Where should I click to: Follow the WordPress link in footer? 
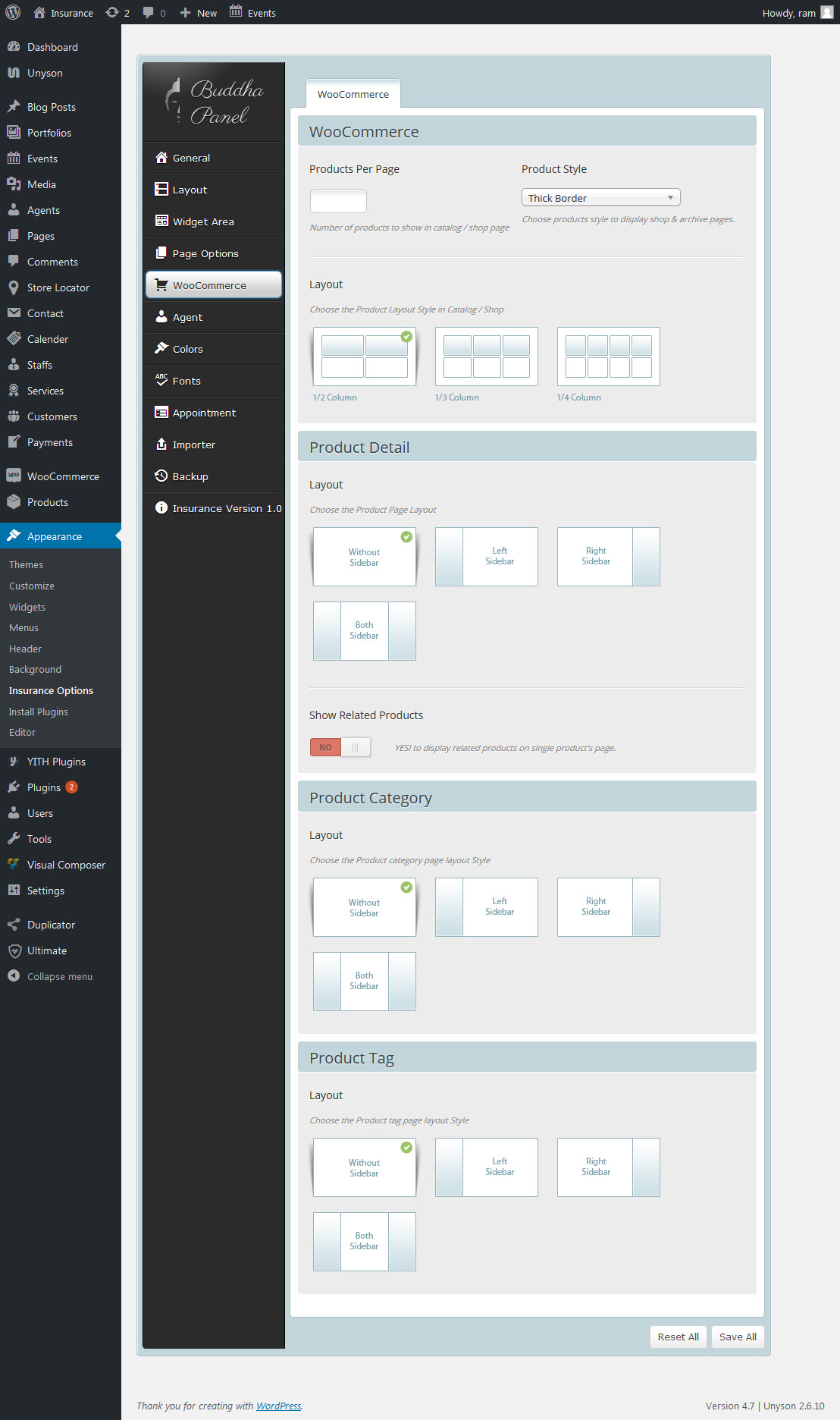click(278, 1406)
